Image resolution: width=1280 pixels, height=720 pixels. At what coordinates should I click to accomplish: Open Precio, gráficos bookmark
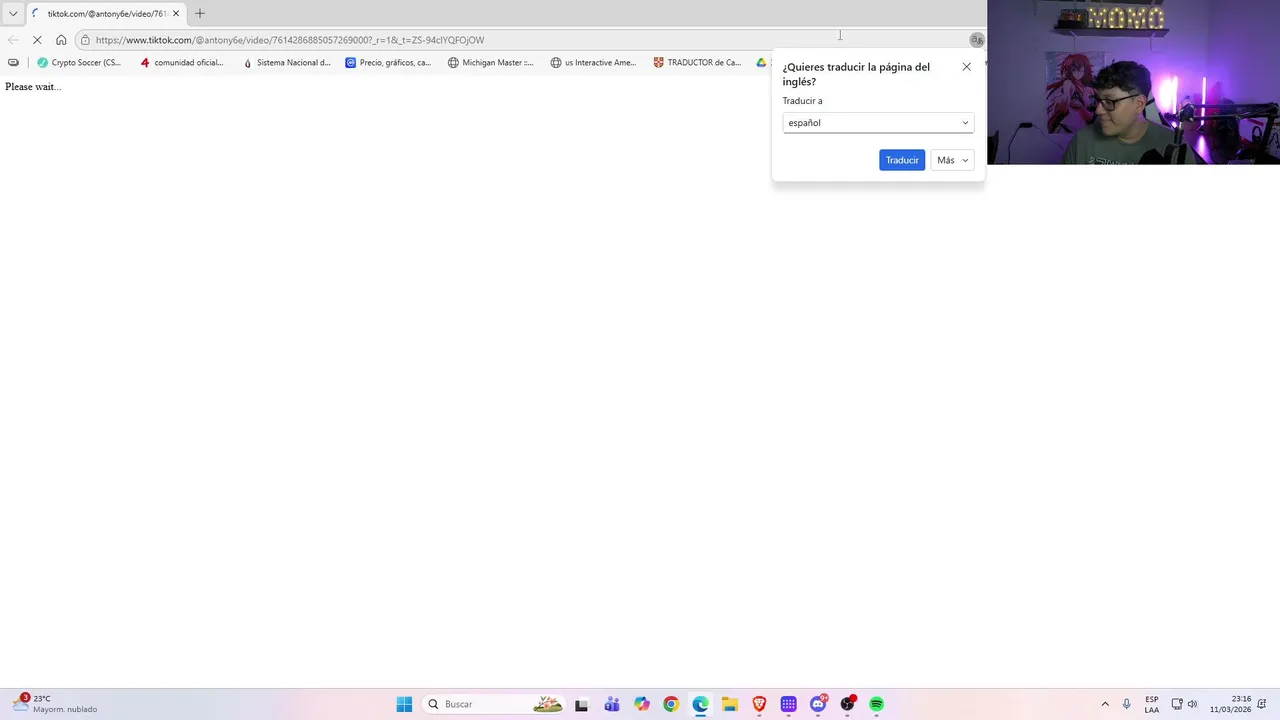(x=388, y=62)
